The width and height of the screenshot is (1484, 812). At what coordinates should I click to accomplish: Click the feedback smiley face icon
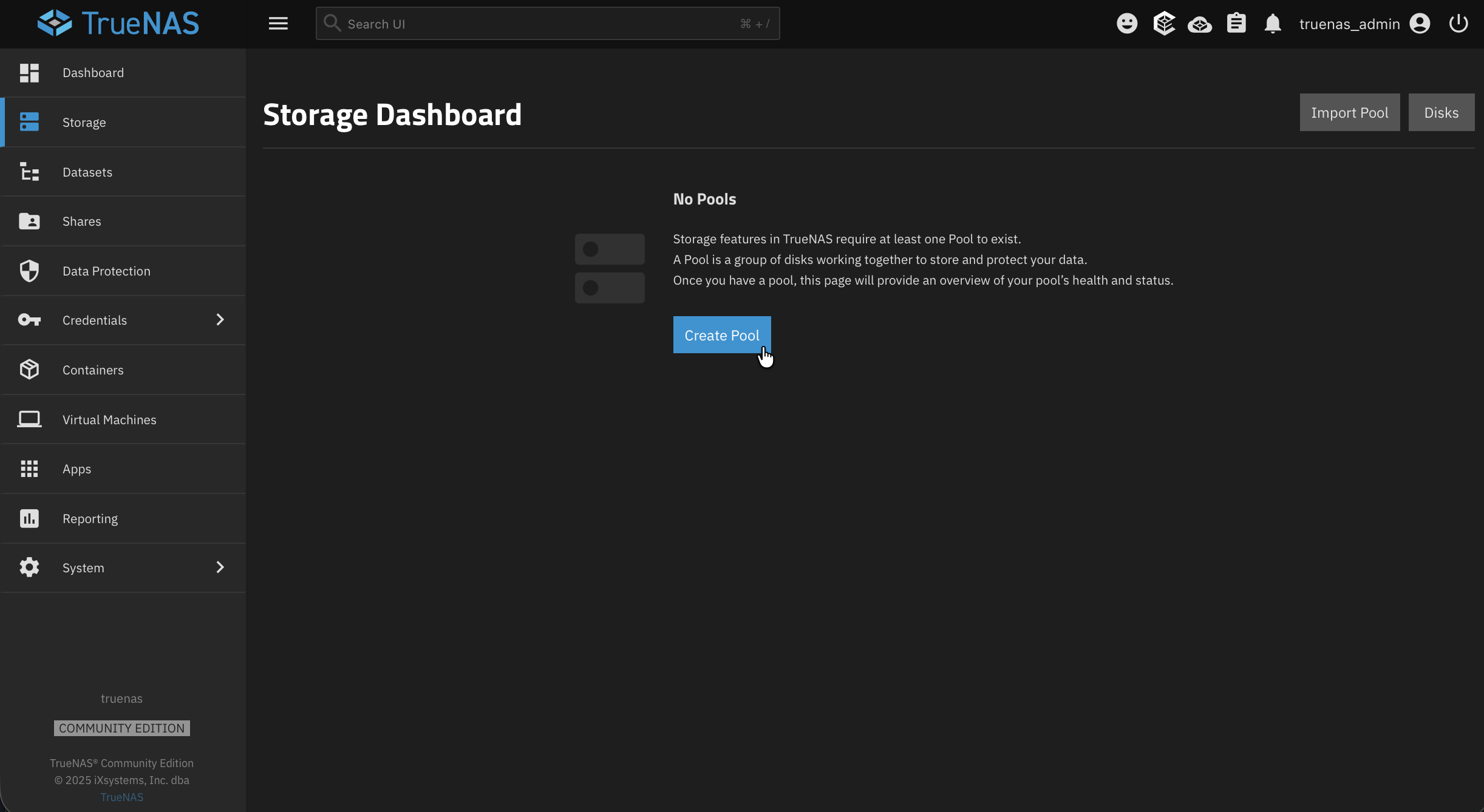coord(1127,24)
